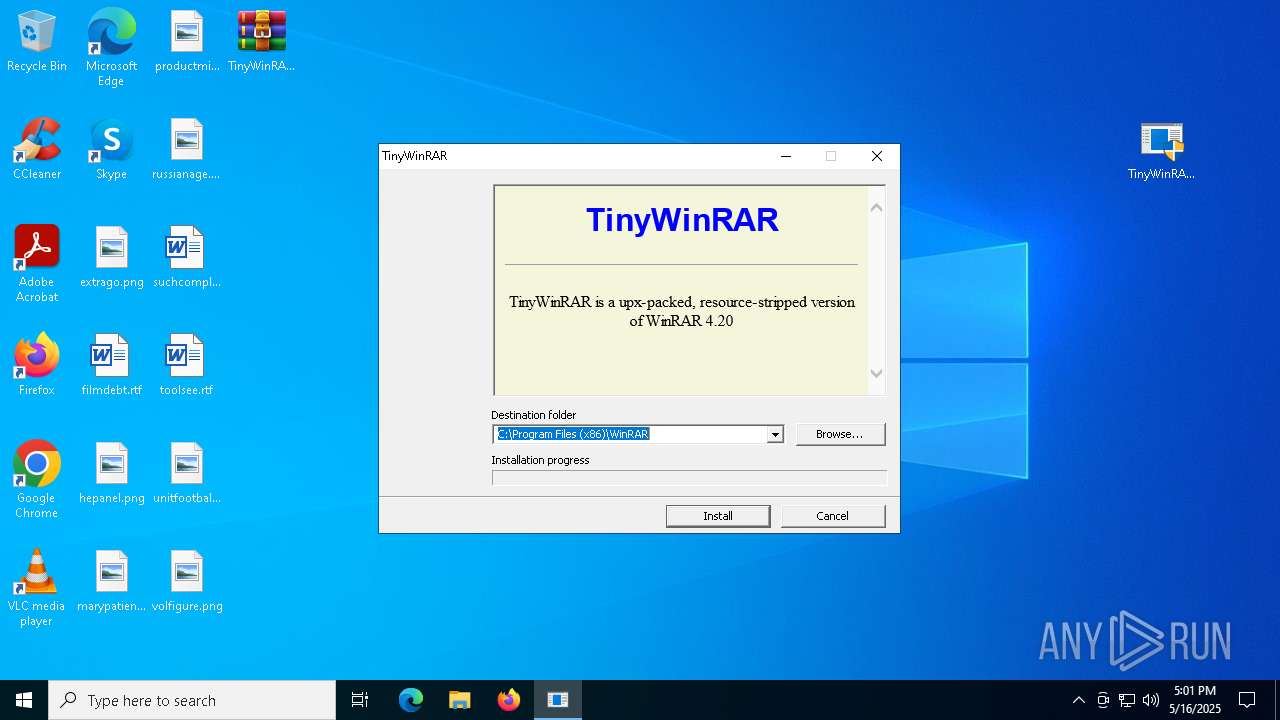
Task: Click the 'Installation progress' label
Action: 540,460
